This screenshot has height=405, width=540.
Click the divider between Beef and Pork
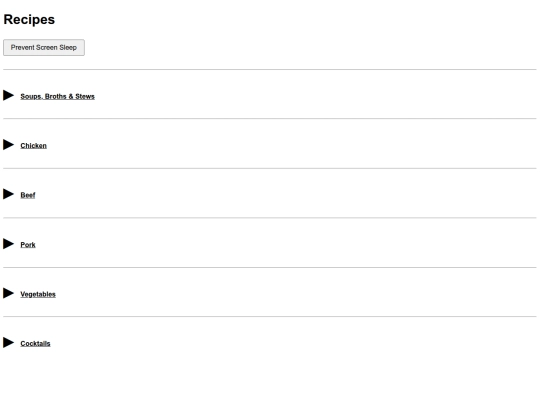tap(270, 218)
